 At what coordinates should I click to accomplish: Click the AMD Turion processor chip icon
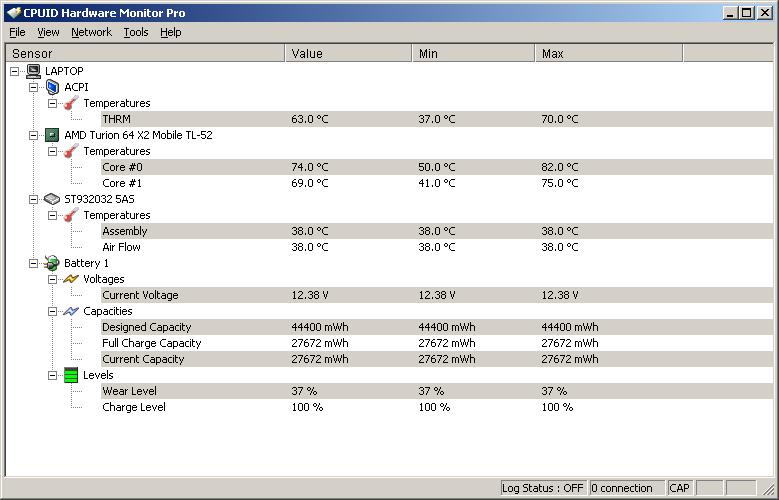(52, 135)
